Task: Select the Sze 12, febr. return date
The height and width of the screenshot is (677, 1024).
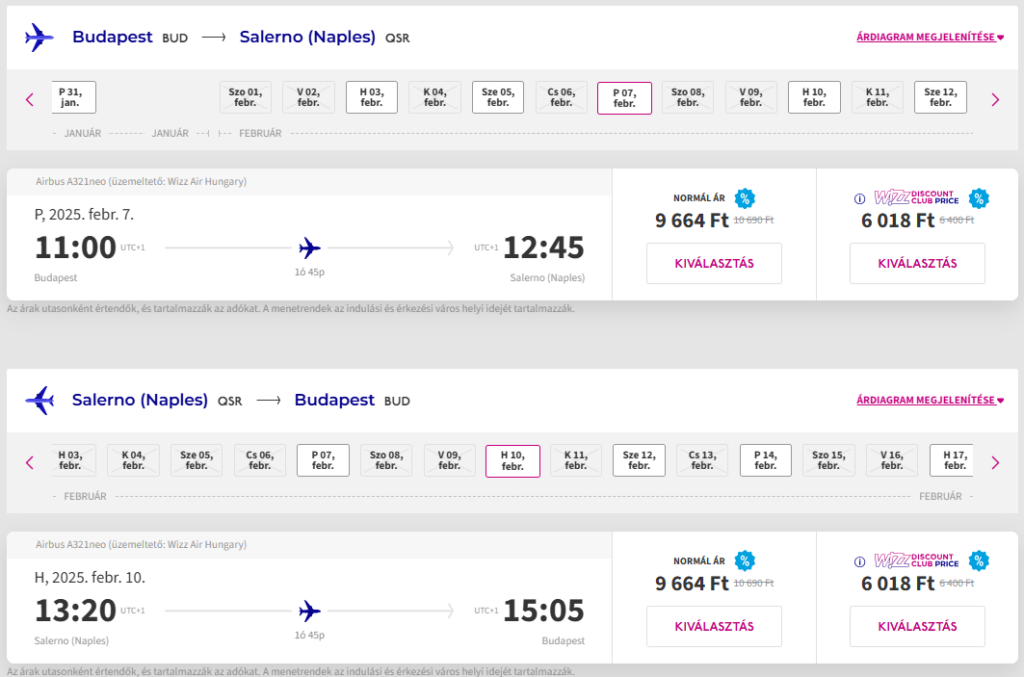Action: [x=639, y=460]
